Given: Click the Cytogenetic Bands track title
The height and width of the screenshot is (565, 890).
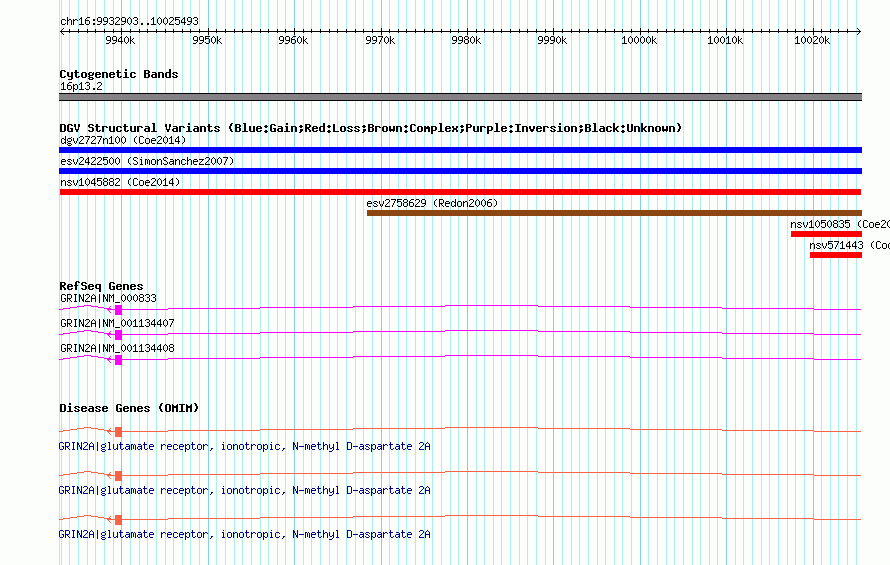Looking at the screenshot, I should [119, 74].
